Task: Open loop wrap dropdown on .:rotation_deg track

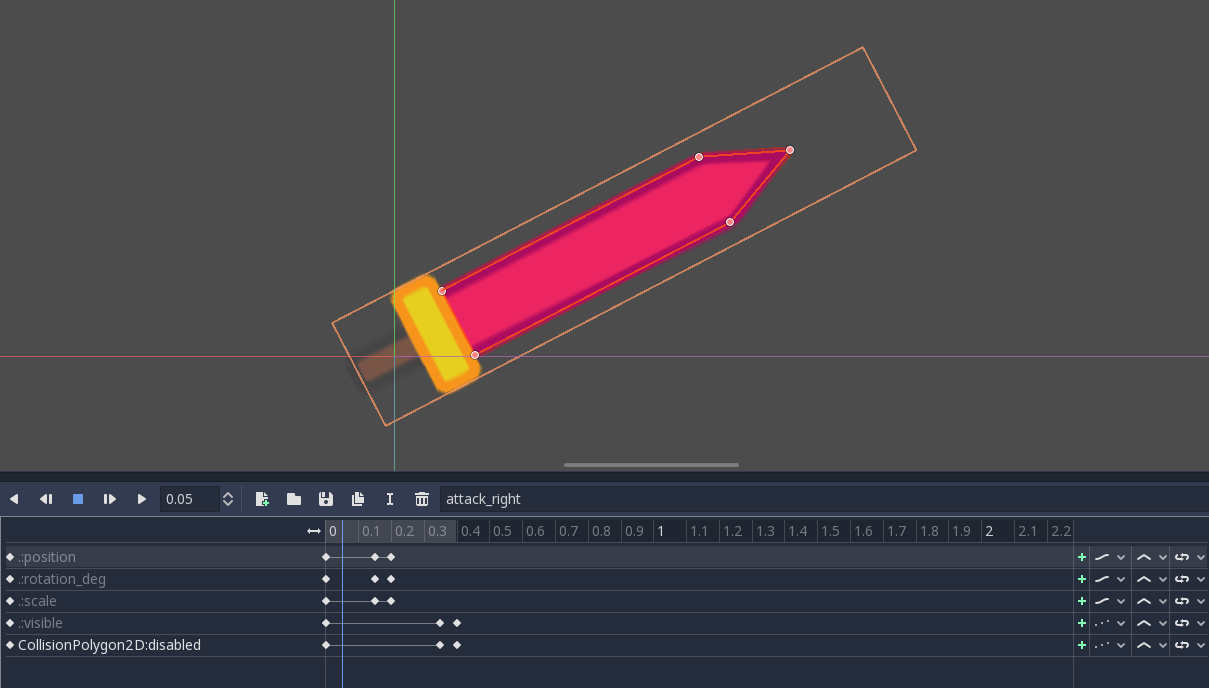Action: click(x=1189, y=579)
